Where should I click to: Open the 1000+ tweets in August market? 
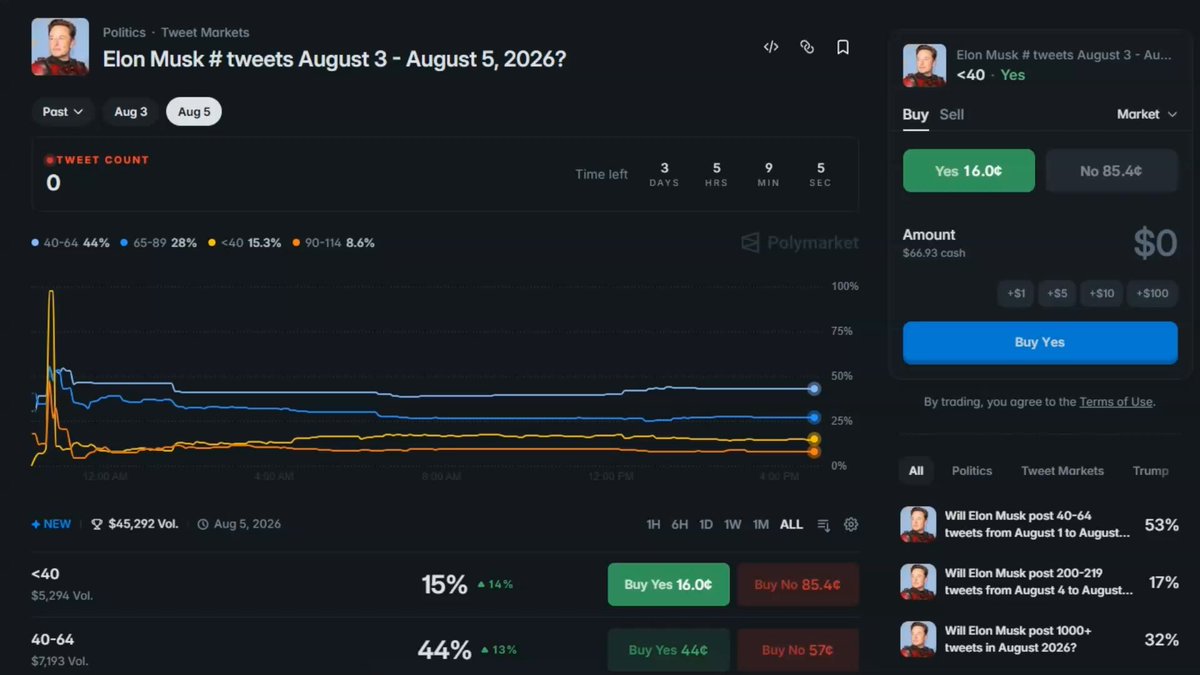(1040, 639)
